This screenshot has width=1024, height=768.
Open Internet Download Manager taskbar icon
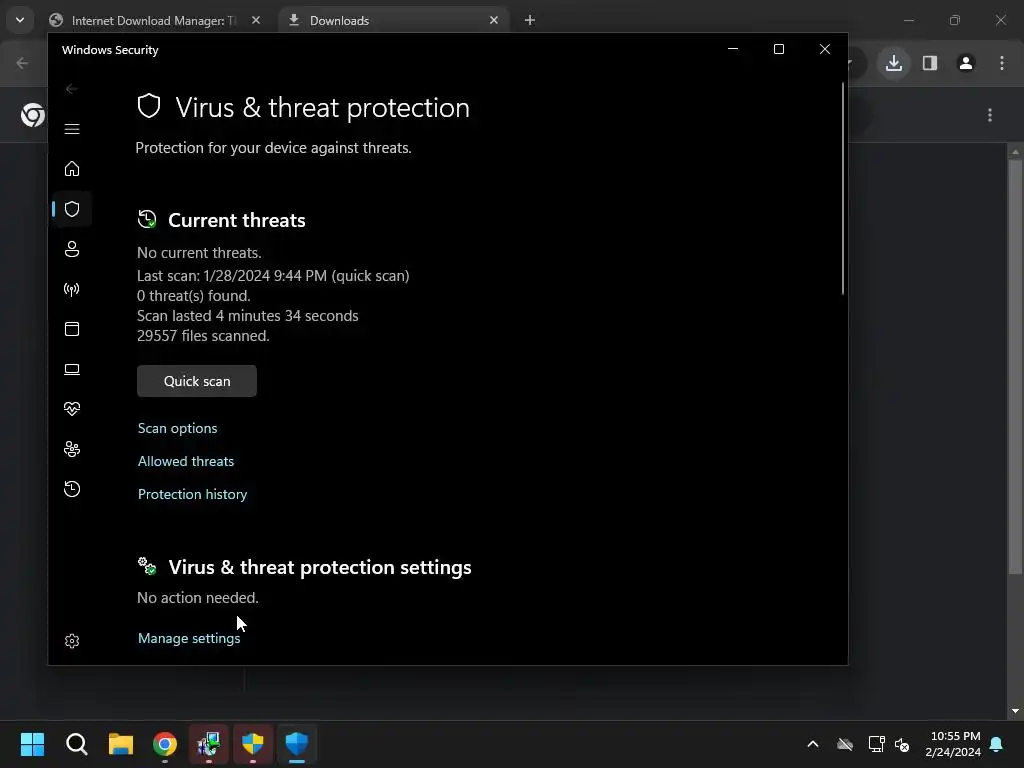pos(209,744)
